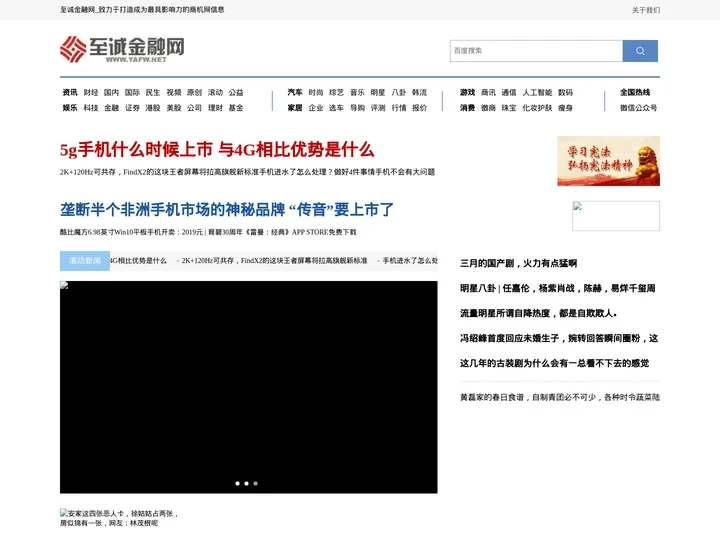
Task: Open the 滚动 navigation link
Action: [215, 92]
